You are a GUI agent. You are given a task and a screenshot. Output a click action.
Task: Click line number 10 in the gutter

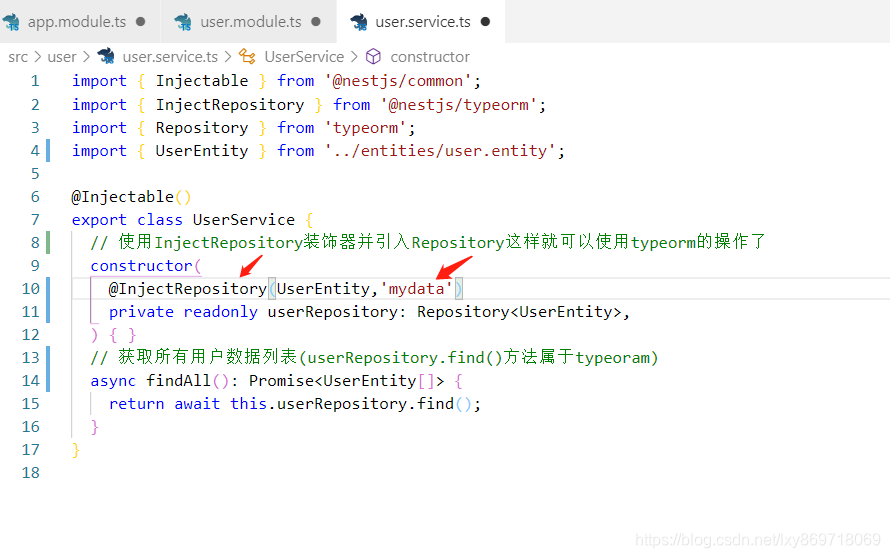pyautogui.click(x=31, y=289)
